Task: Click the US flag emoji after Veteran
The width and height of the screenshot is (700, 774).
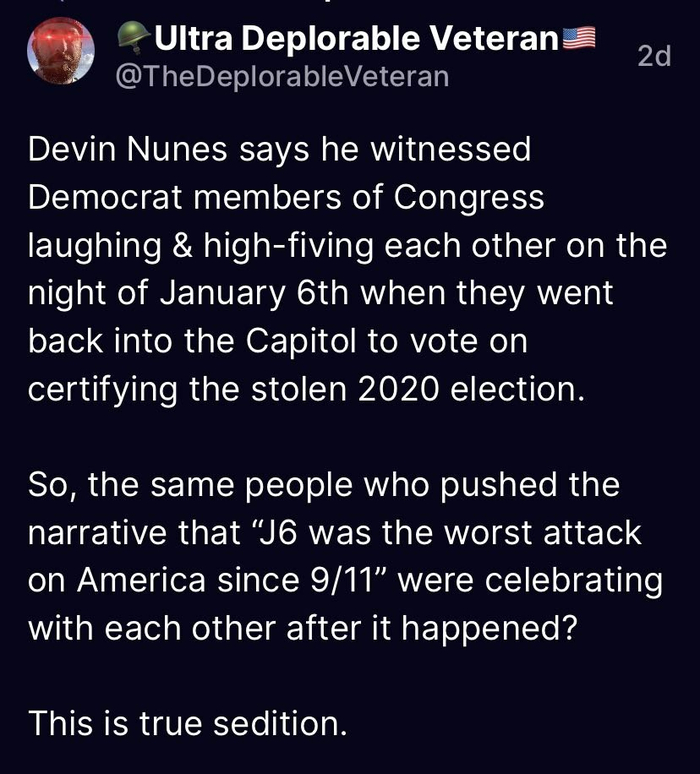Action: pyautogui.click(x=580, y=39)
